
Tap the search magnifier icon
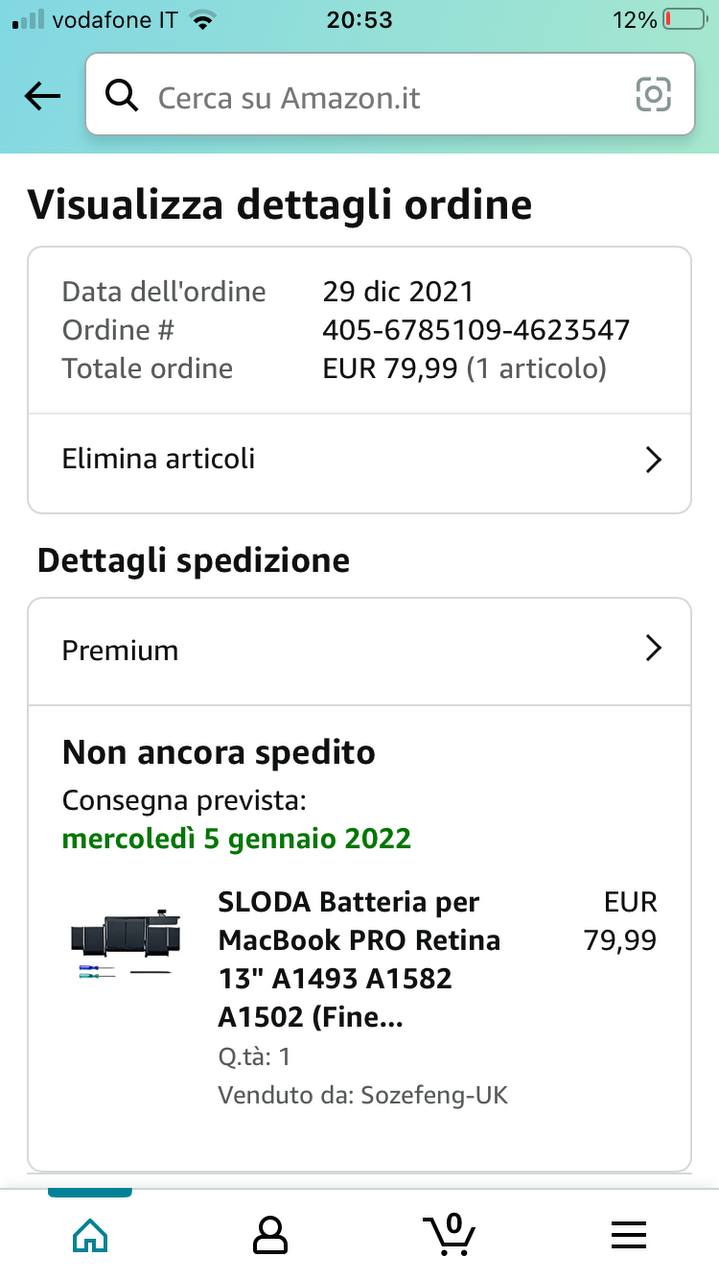pyautogui.click(x=122, y=96)
